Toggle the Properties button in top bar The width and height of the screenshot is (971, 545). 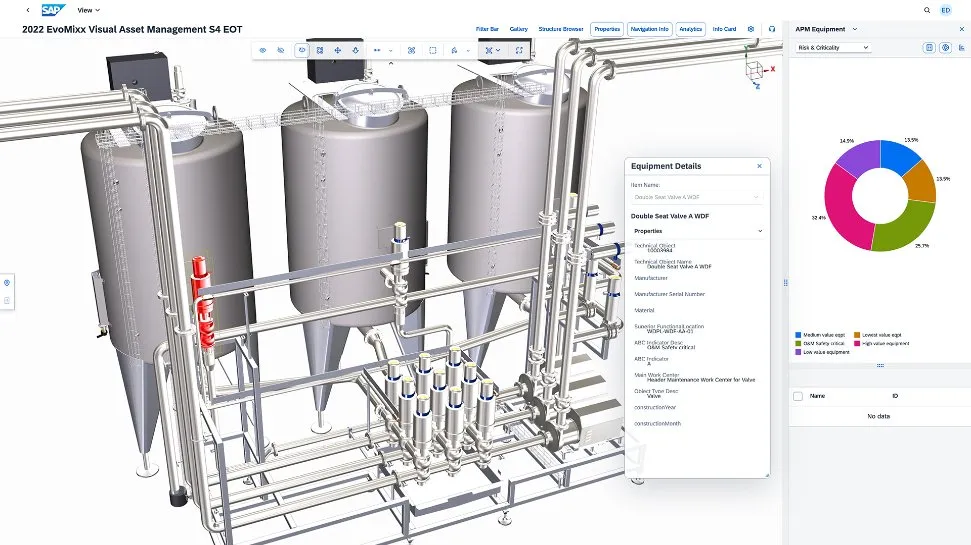coord(606,29)
